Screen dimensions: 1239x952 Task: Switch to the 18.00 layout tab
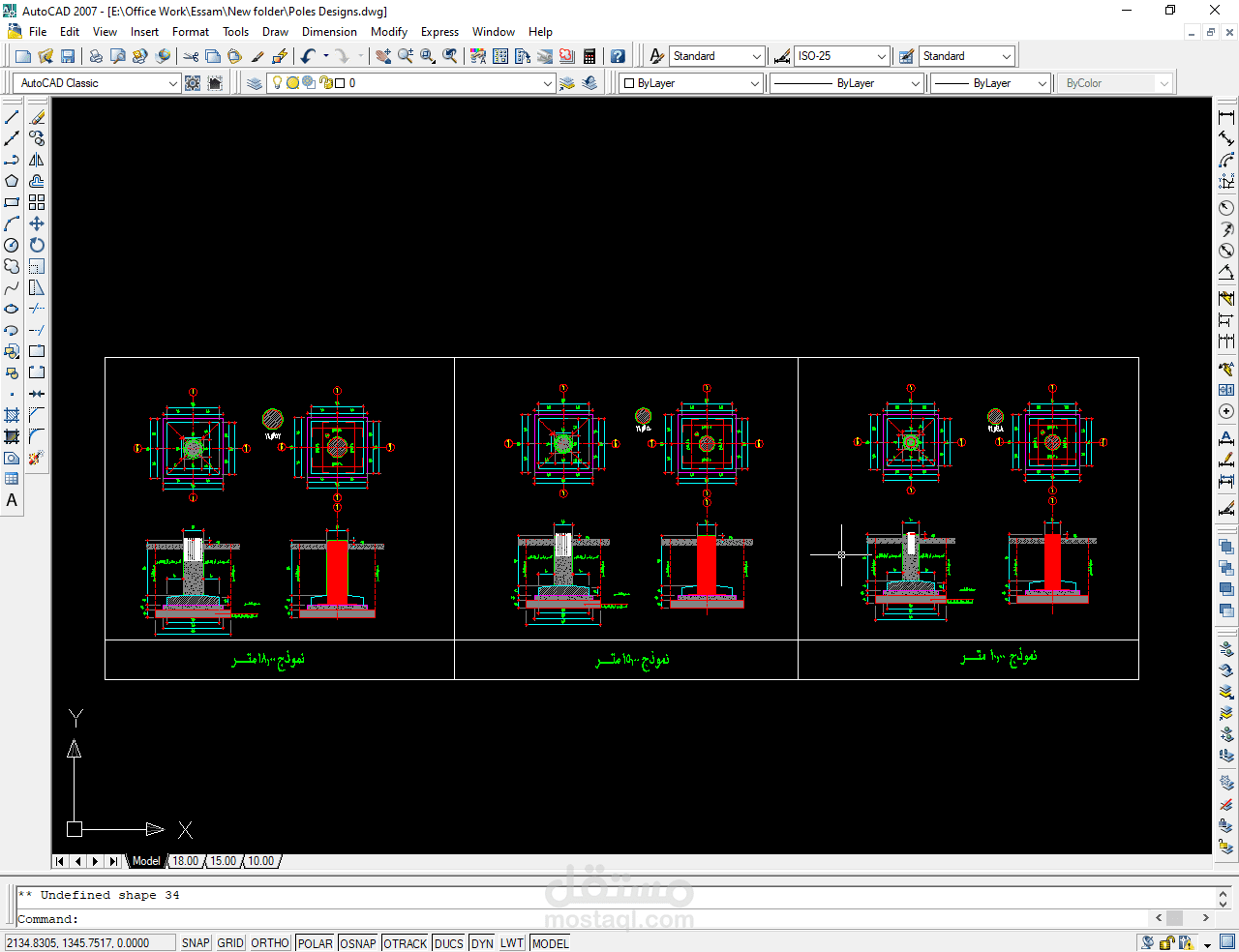pos(186,861)
